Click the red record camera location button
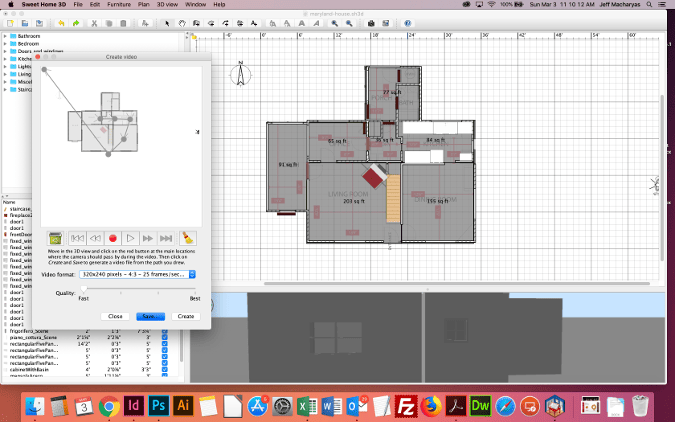This screenshot has height=422, width=675. tap(113, 238)
